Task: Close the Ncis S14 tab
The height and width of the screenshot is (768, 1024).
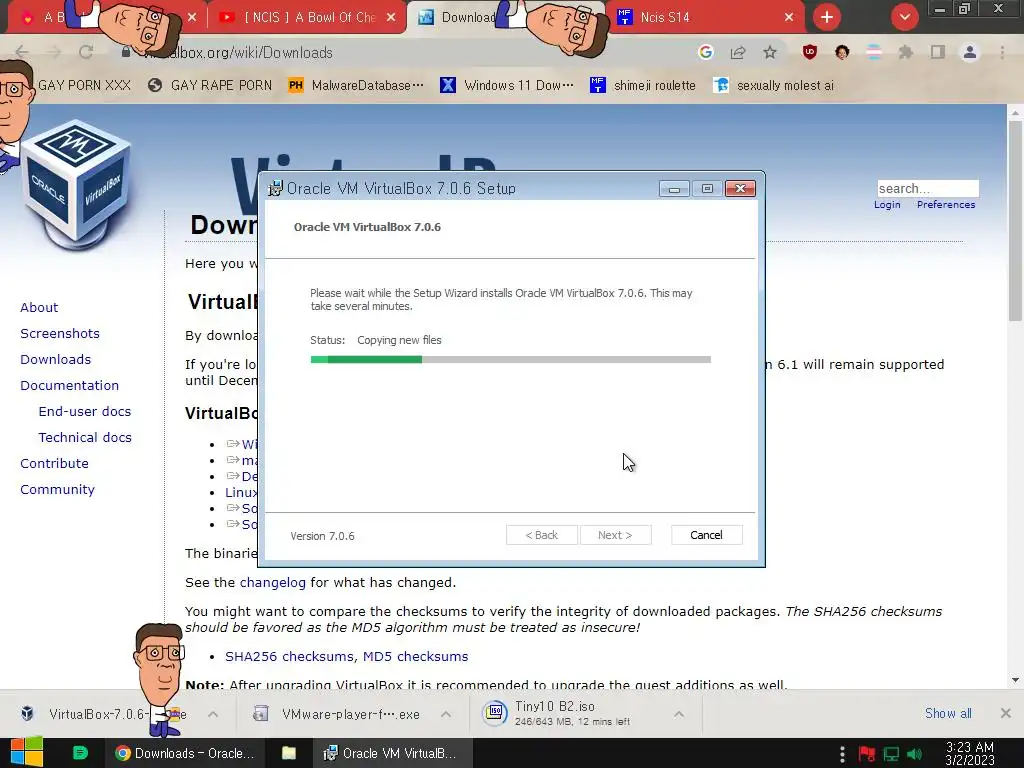Action: [x=789, y=18]
